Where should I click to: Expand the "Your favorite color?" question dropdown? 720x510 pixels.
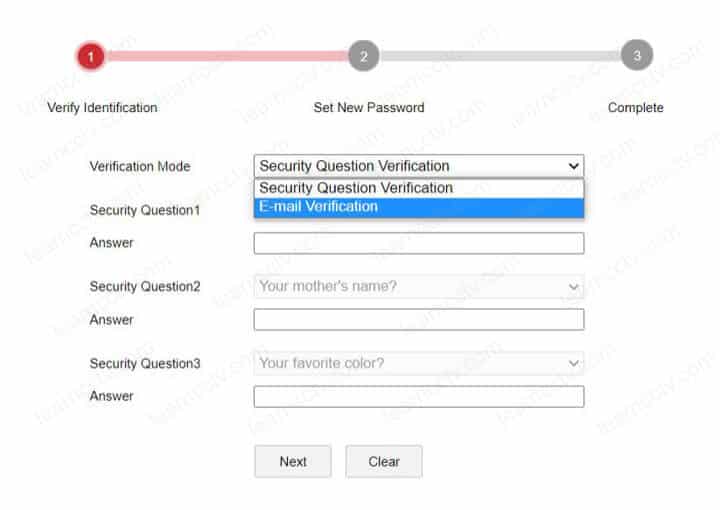(418, 363)
